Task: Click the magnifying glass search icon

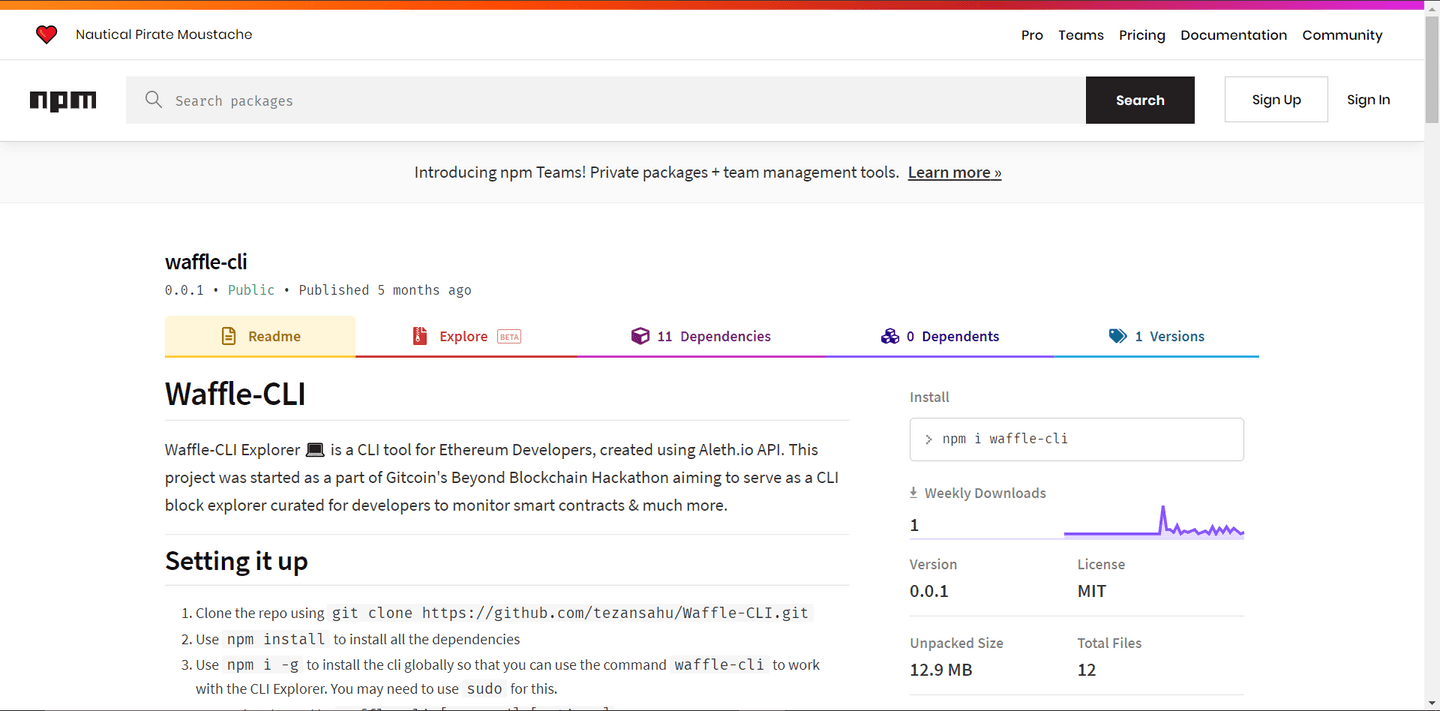Action: (153, 100)
